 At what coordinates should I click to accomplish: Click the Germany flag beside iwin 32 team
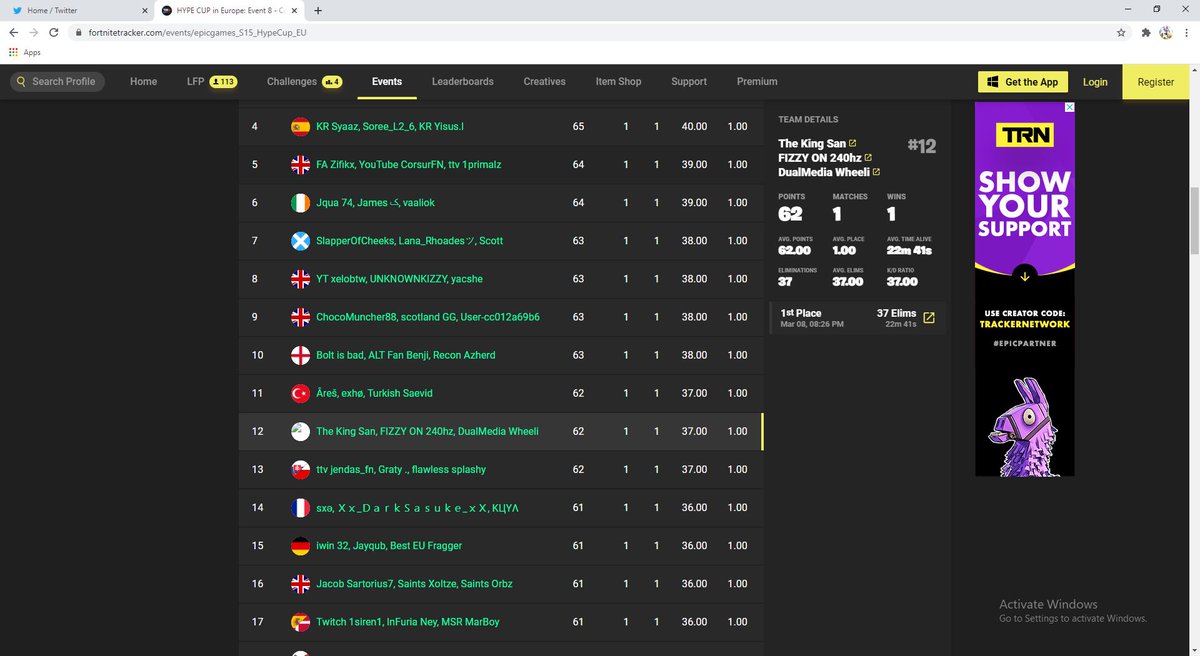click(x=300, y=545)
